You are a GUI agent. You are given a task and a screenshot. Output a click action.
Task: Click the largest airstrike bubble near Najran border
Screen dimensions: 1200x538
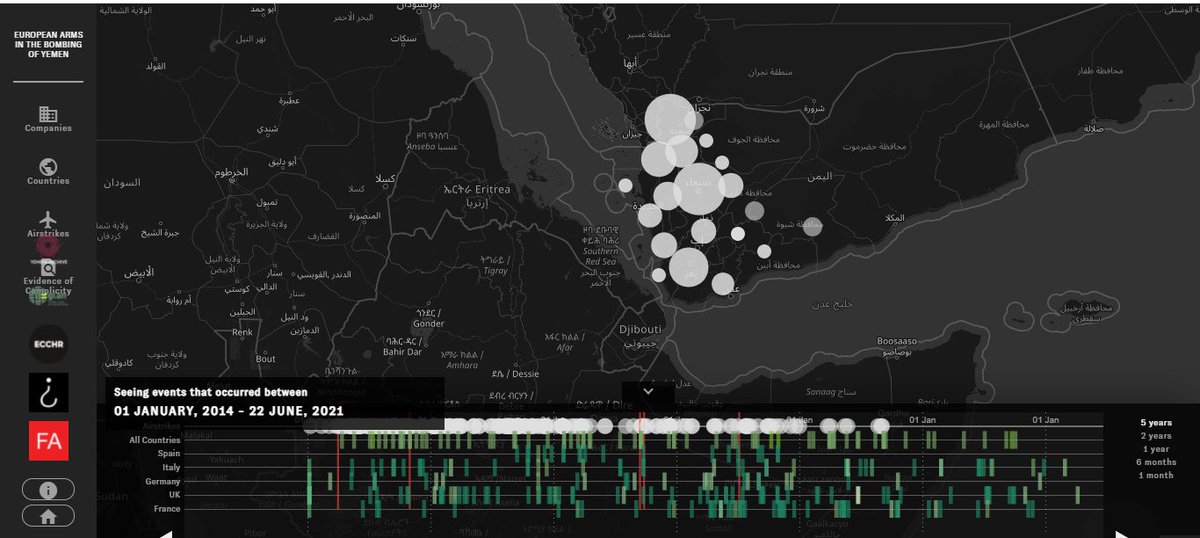tap(670, 118)
